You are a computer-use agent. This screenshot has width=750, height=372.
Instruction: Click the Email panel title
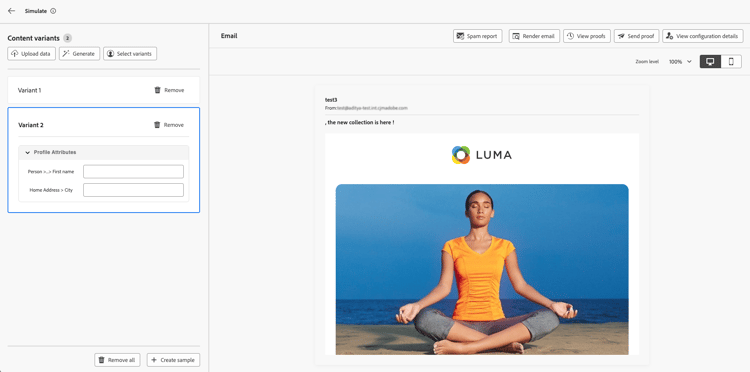(x=229, y=36)
